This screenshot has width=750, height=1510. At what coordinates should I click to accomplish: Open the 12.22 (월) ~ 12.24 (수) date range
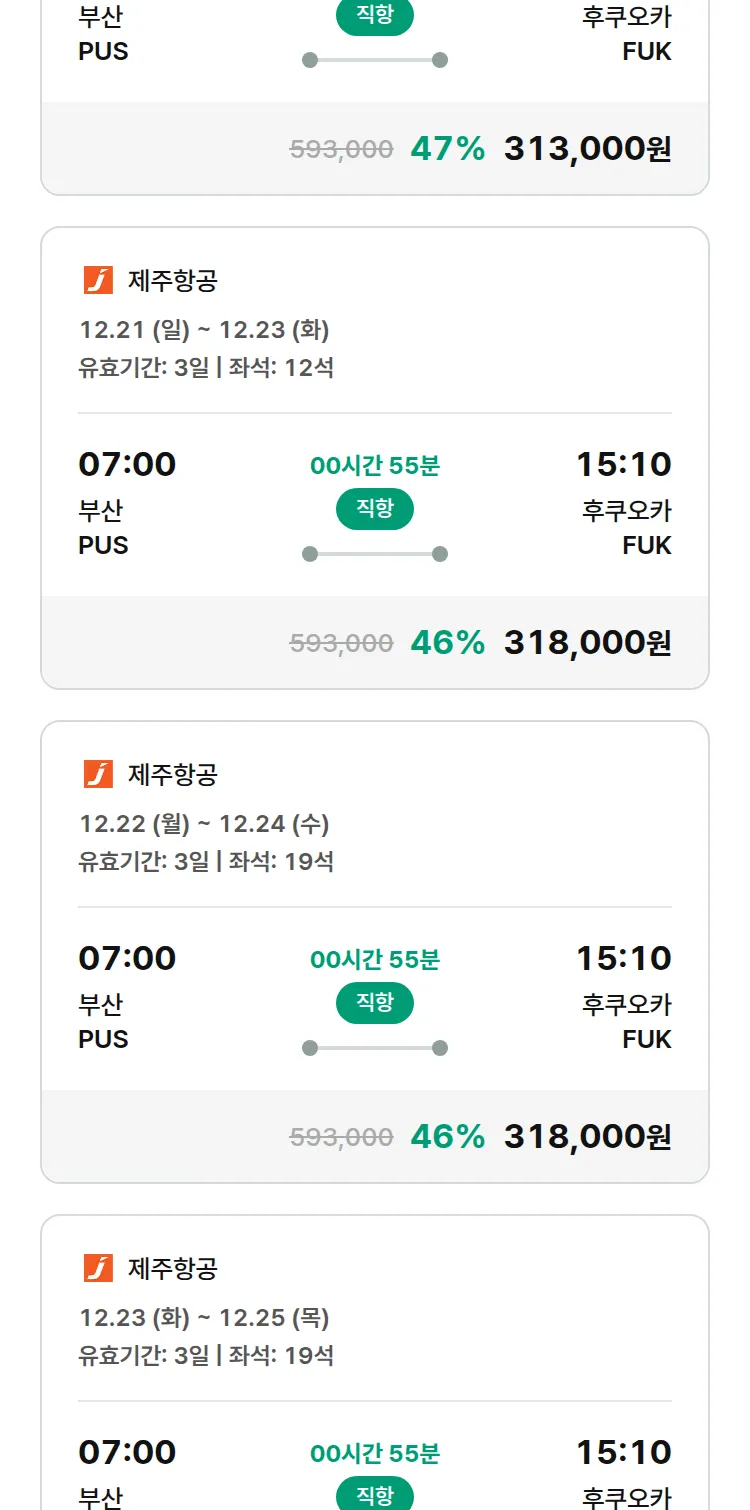point(204,824)
